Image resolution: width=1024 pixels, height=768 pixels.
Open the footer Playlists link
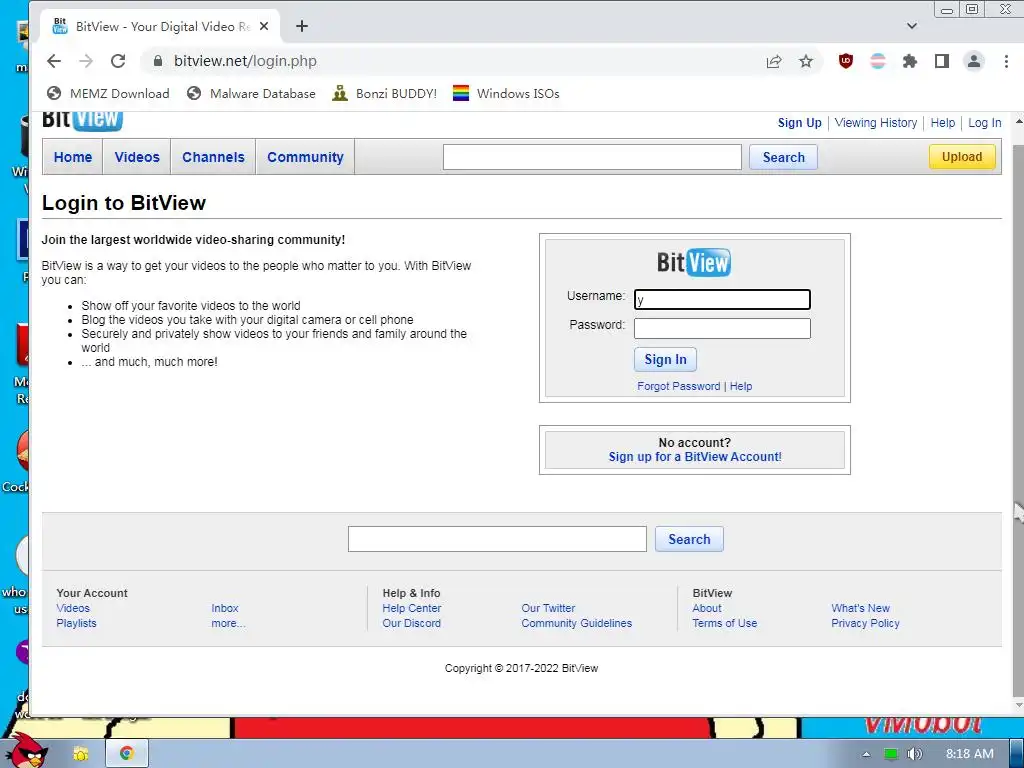point(76,623)
